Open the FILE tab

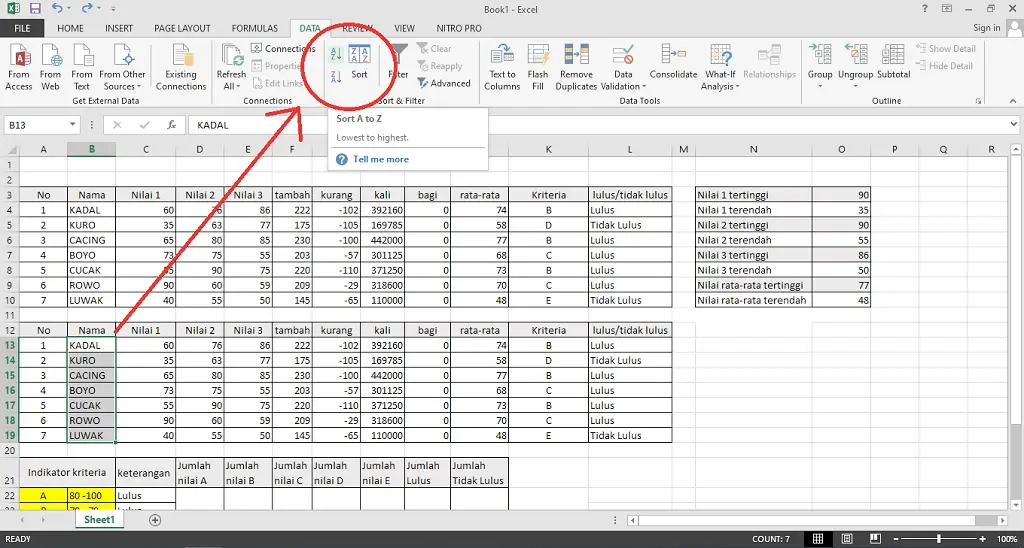(x=22, y=28)
